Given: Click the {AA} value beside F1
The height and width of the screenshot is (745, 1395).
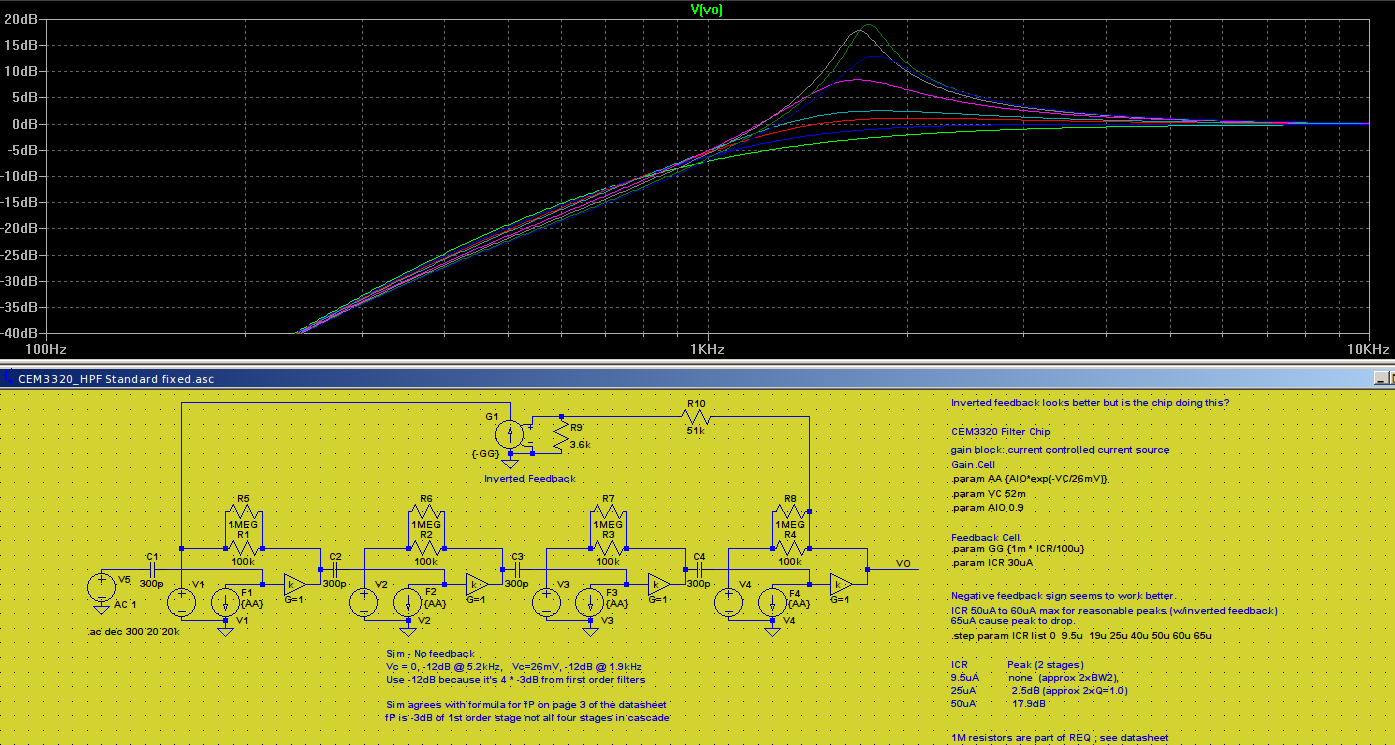Looking at the screenshot, I should 253,604.
